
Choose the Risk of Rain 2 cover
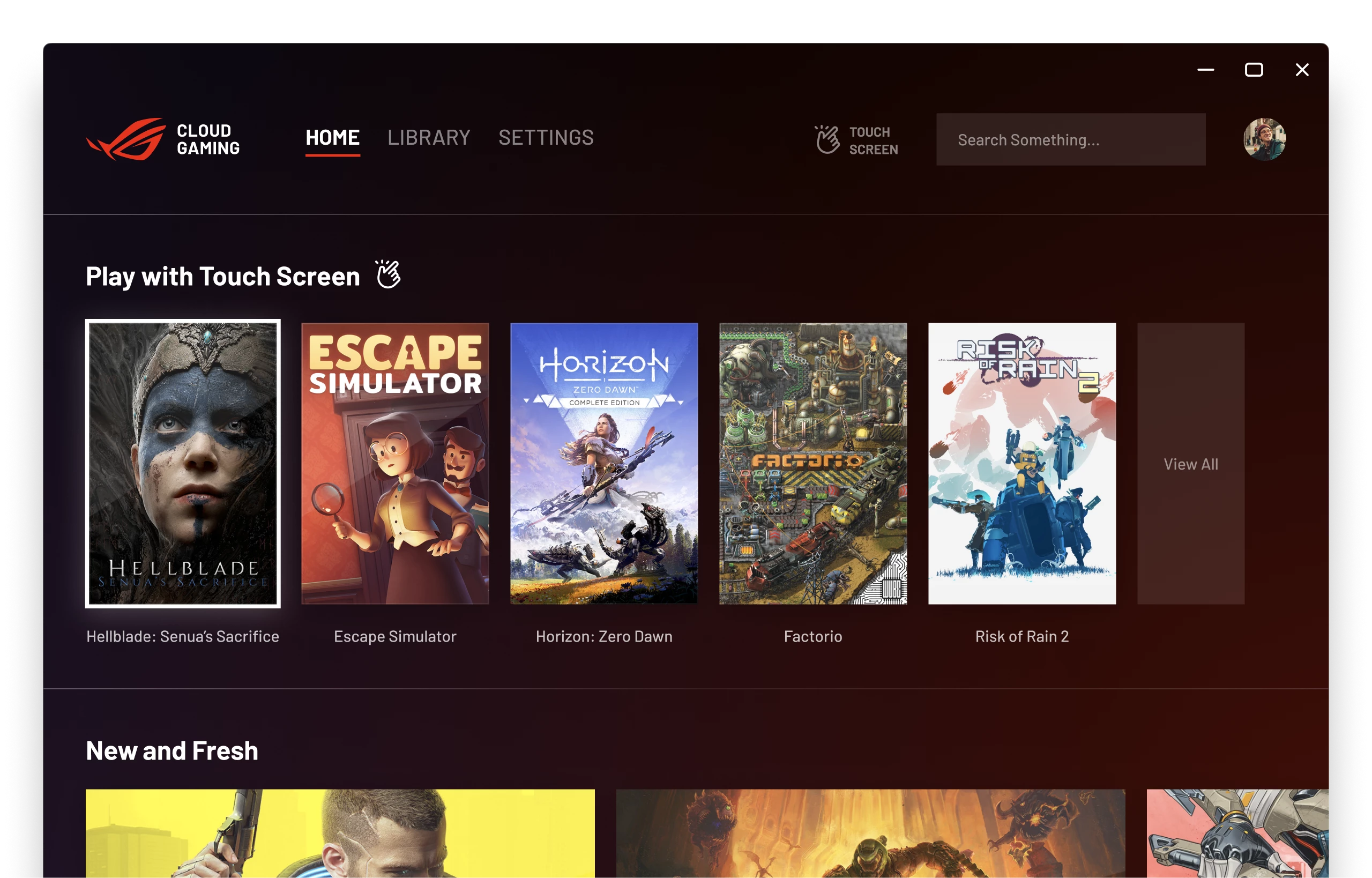(1021, 463)
